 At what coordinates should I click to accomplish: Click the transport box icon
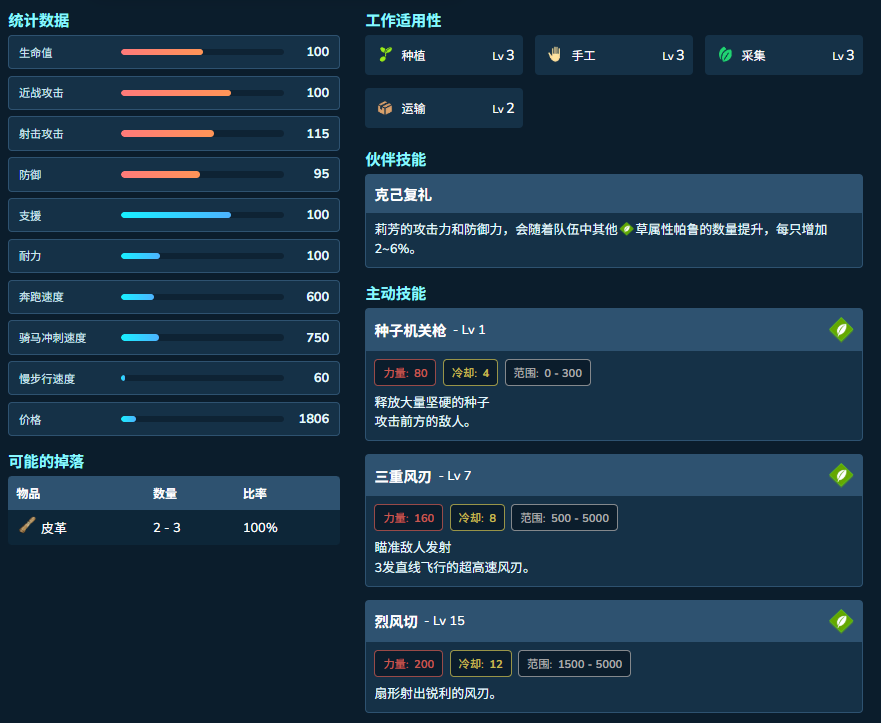(x=385, y=108)
